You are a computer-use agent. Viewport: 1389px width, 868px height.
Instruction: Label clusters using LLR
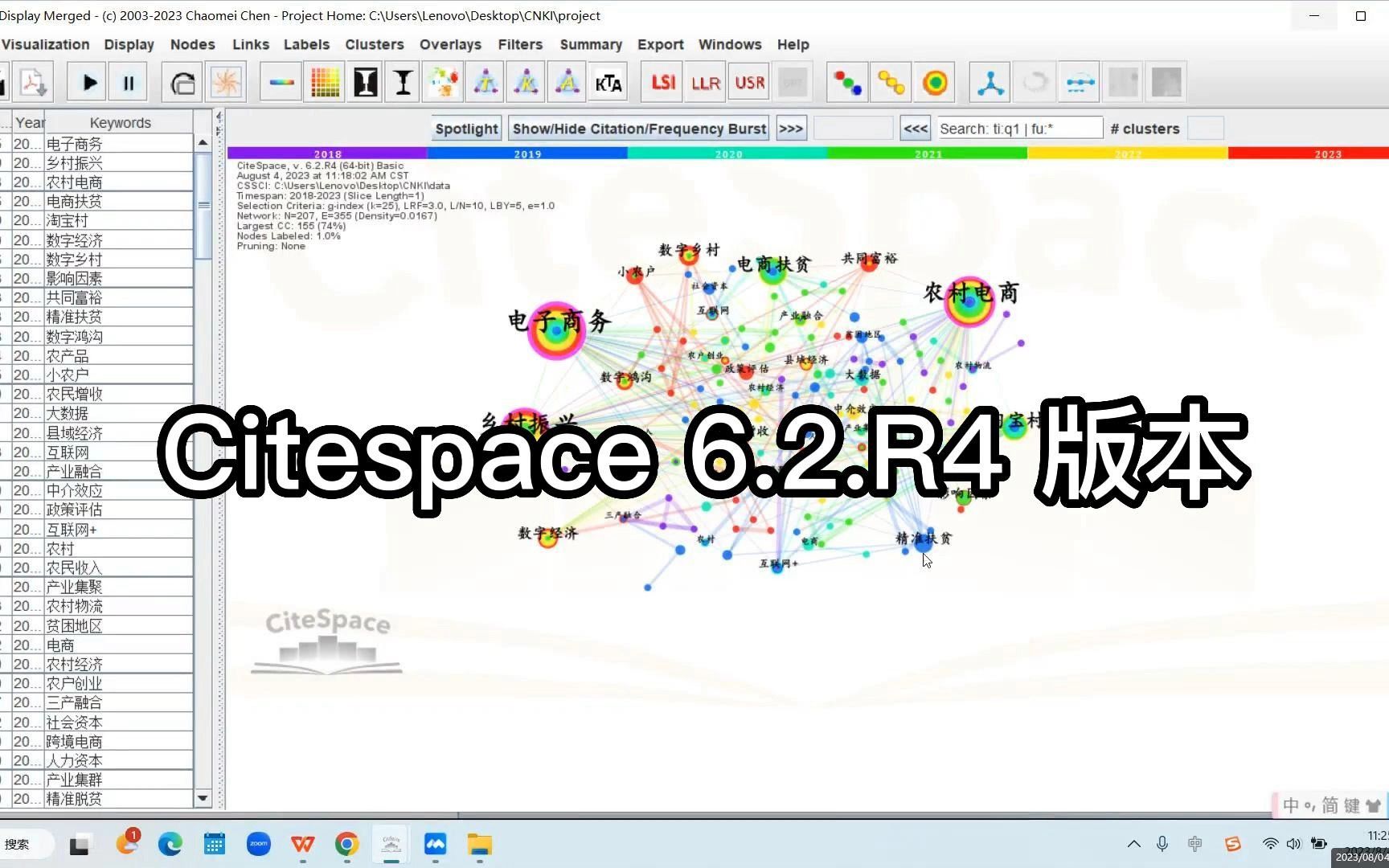click(x=705, y=82)
